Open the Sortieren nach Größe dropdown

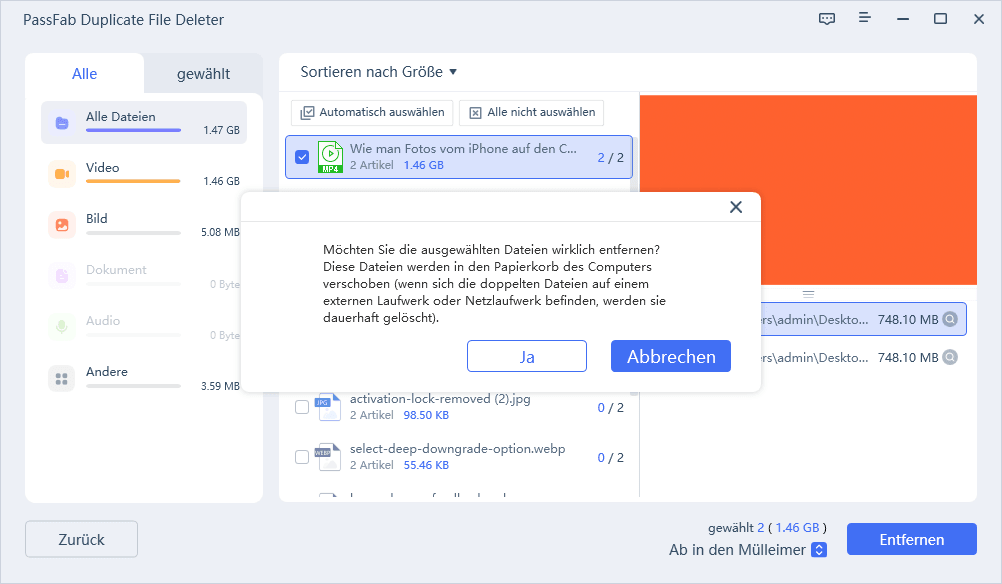[x=379, y=72]
